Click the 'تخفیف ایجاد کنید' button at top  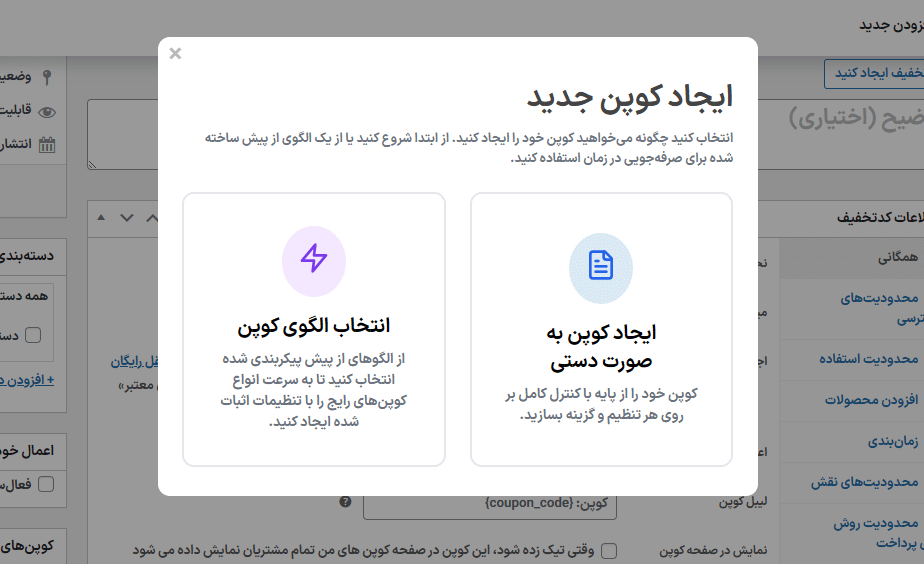[x=874, y=73]
